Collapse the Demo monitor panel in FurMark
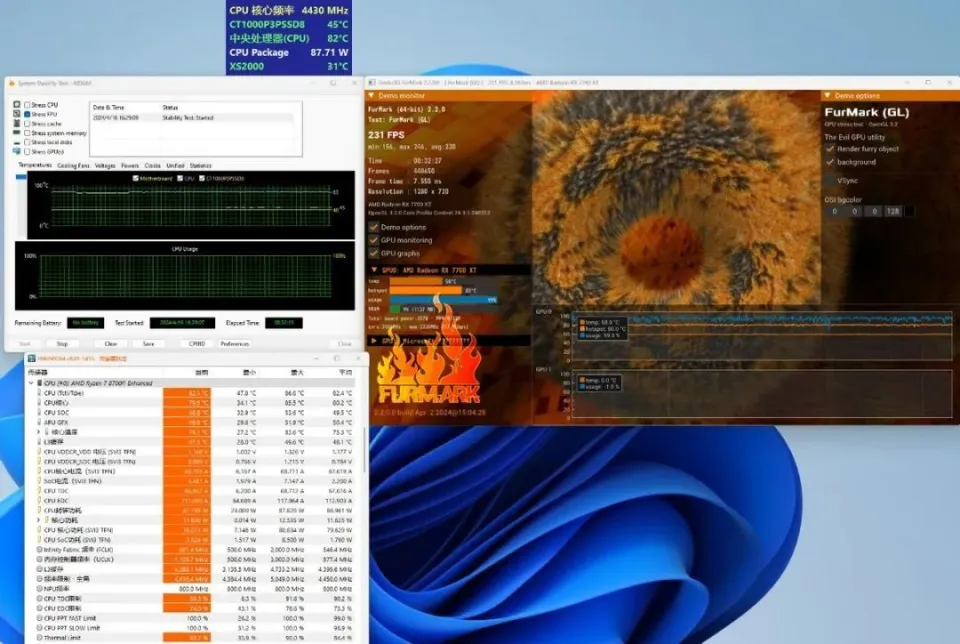This screenshot has width=960, height=644. [371, 95]
